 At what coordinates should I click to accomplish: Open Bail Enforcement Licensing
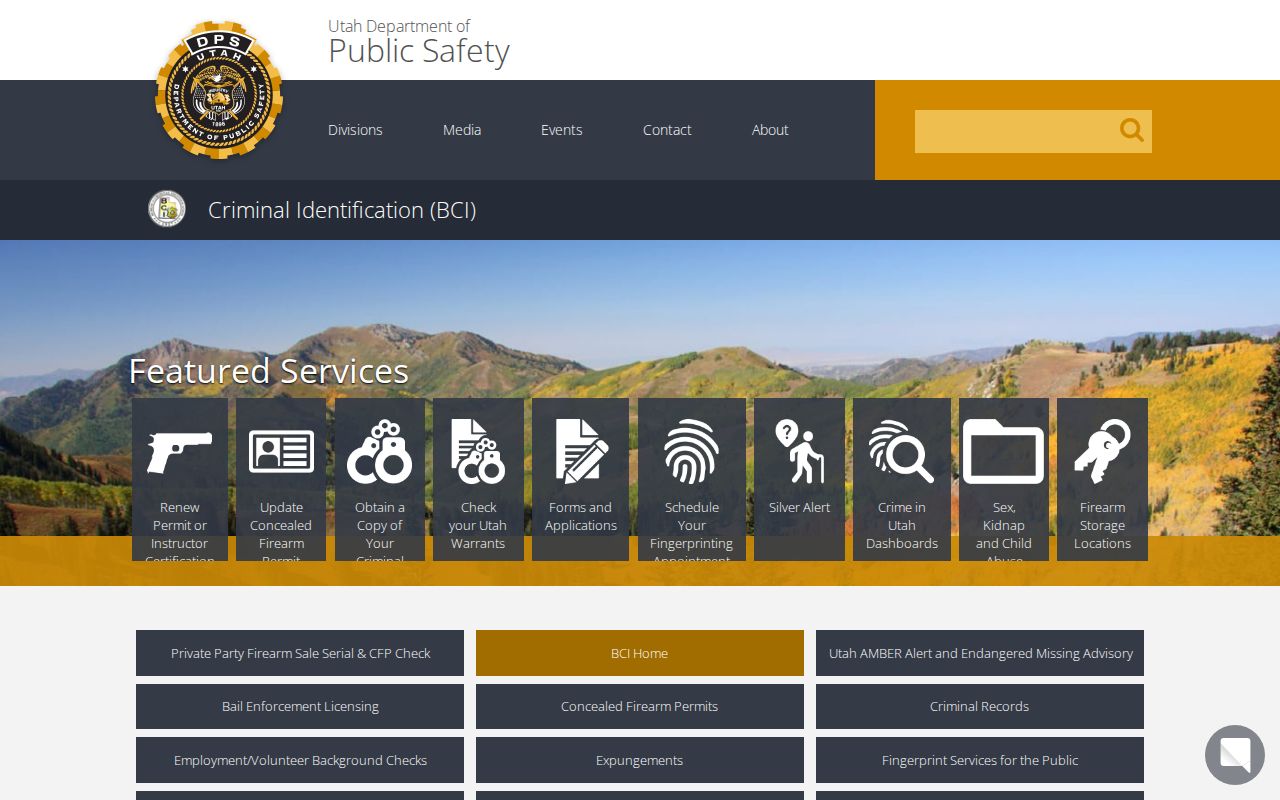[300, 706]
